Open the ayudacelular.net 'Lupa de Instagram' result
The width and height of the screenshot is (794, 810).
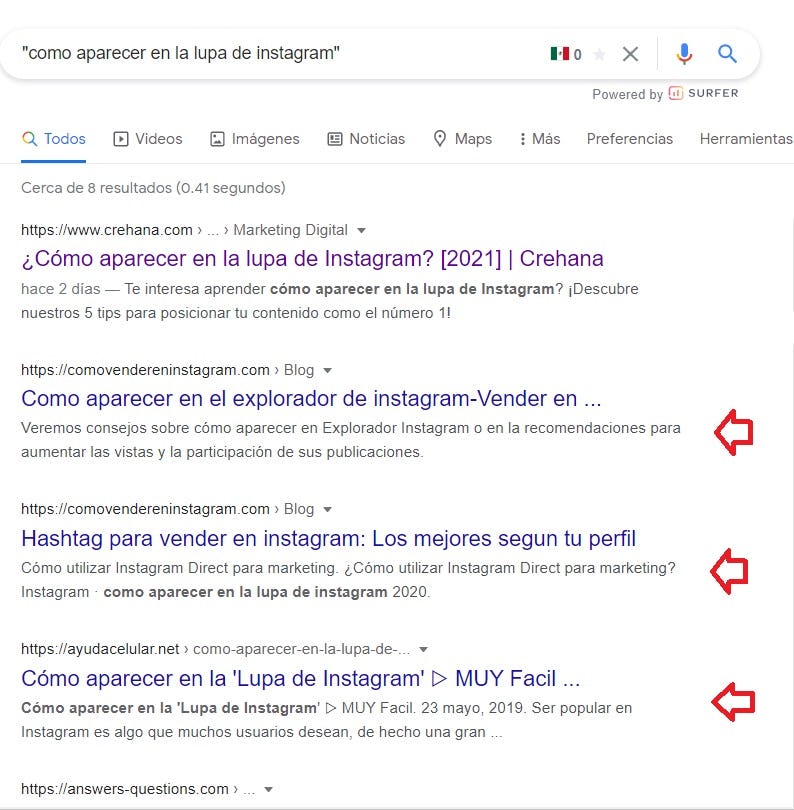click(x=300, y=679)
